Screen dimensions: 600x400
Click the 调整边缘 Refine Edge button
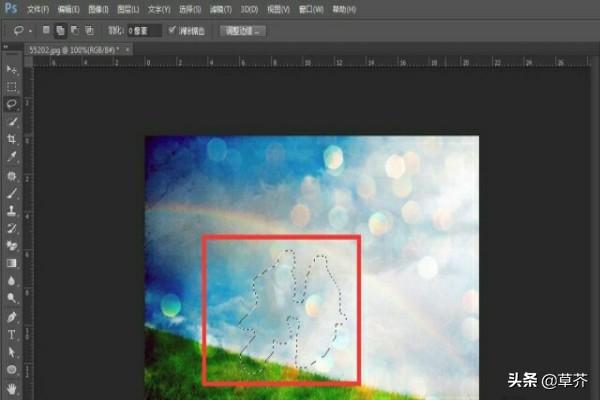click(242, 30)
